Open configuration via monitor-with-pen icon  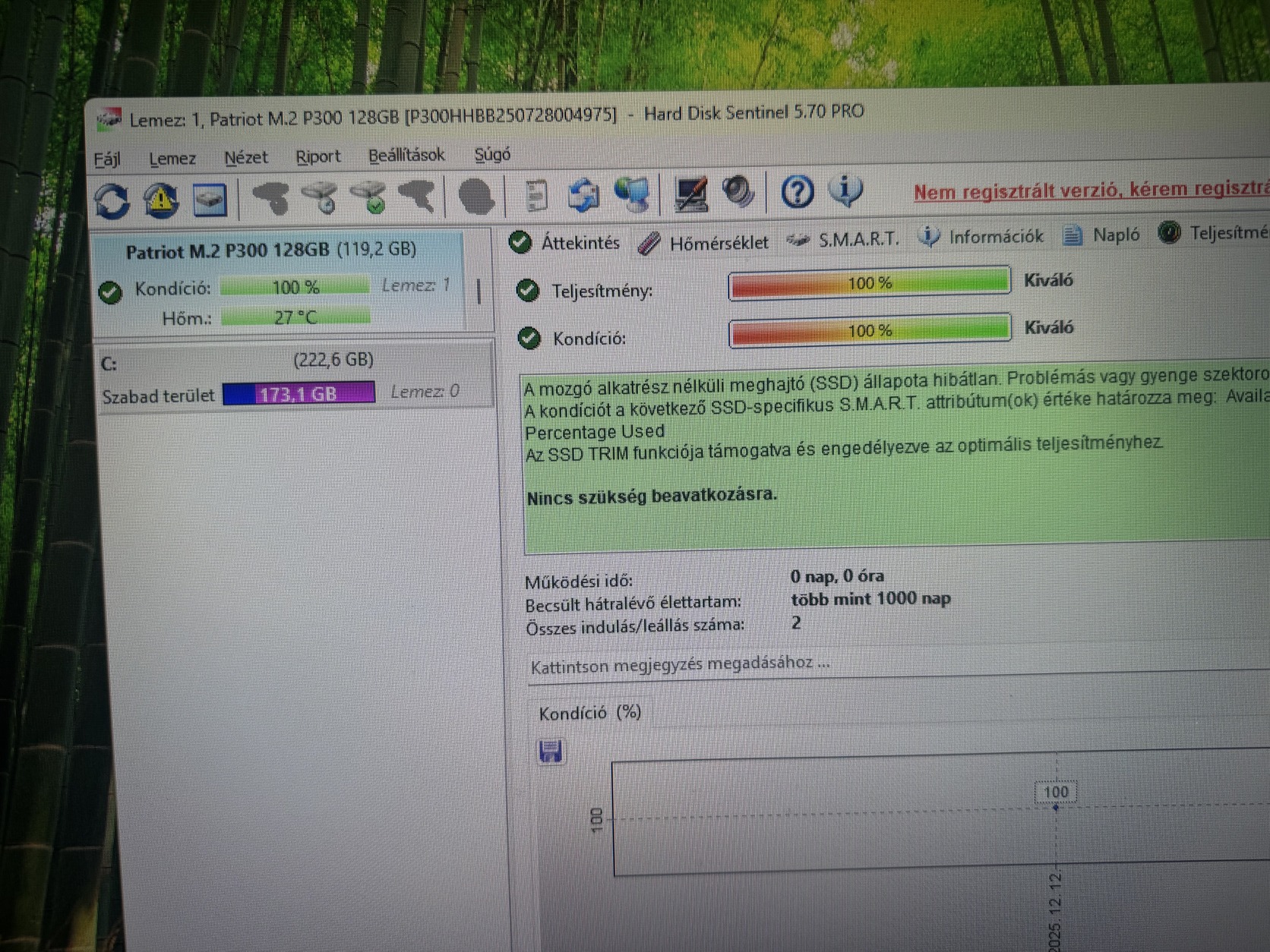point(690,193)
